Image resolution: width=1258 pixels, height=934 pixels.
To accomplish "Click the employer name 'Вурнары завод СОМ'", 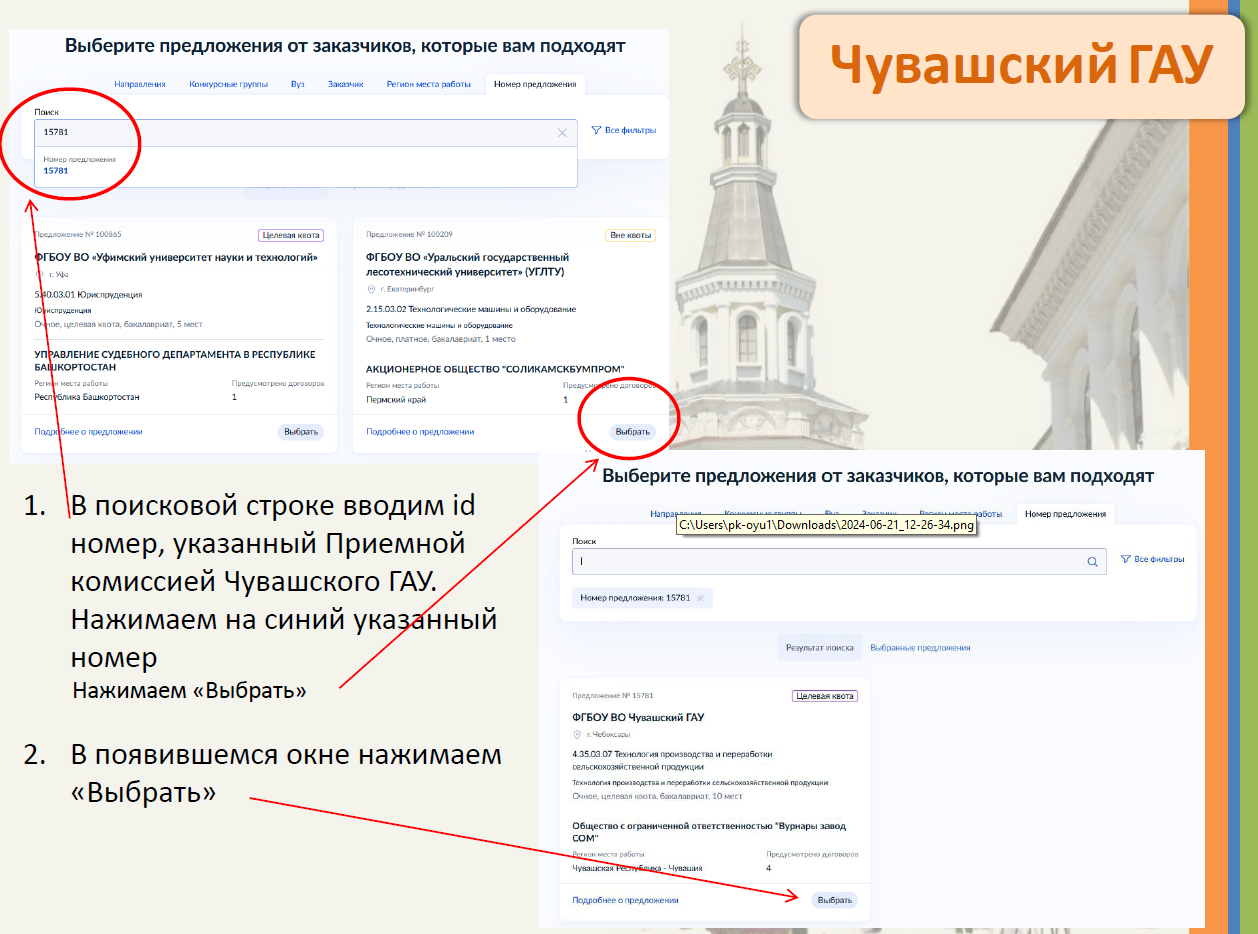I will click(708, 832).
